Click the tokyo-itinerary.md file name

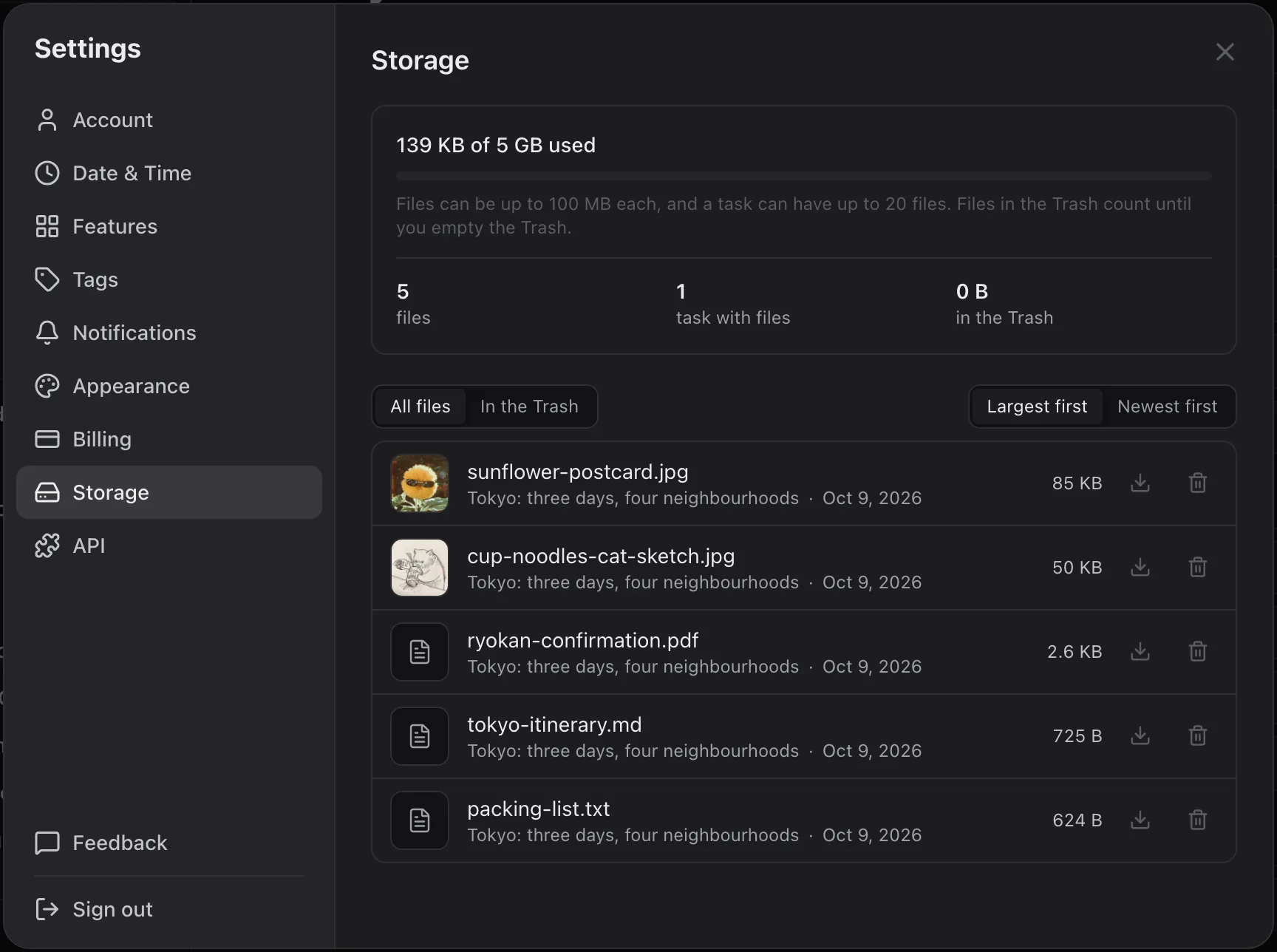(554, 724)
